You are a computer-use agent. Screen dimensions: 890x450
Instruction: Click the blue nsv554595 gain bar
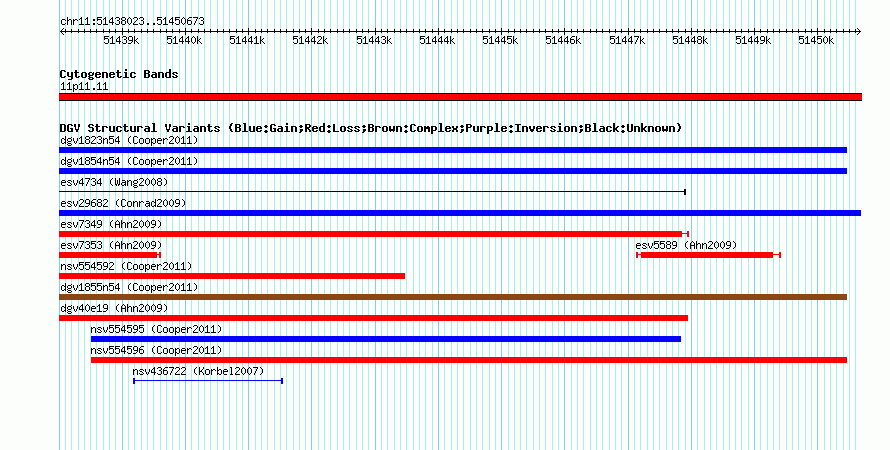click(x=386, y=339)
